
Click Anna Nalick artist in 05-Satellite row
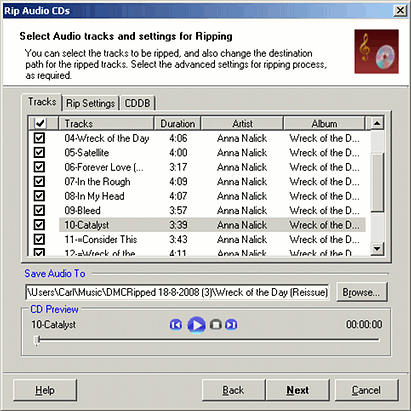coord(242,153)
